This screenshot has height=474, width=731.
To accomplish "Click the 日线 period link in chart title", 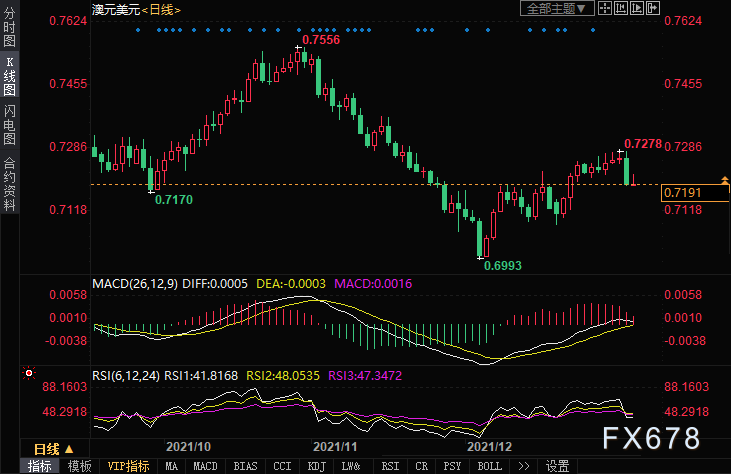I will pyautogui.click(x=162, y=9).
